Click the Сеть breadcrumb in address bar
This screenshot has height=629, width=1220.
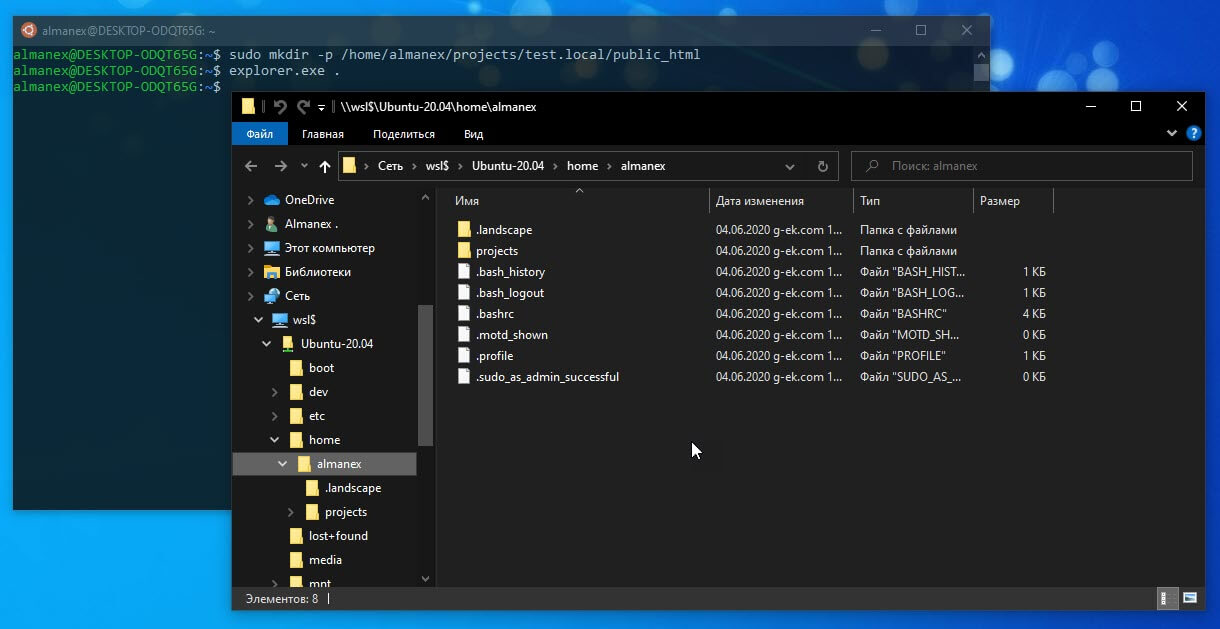tap(390, 166)
